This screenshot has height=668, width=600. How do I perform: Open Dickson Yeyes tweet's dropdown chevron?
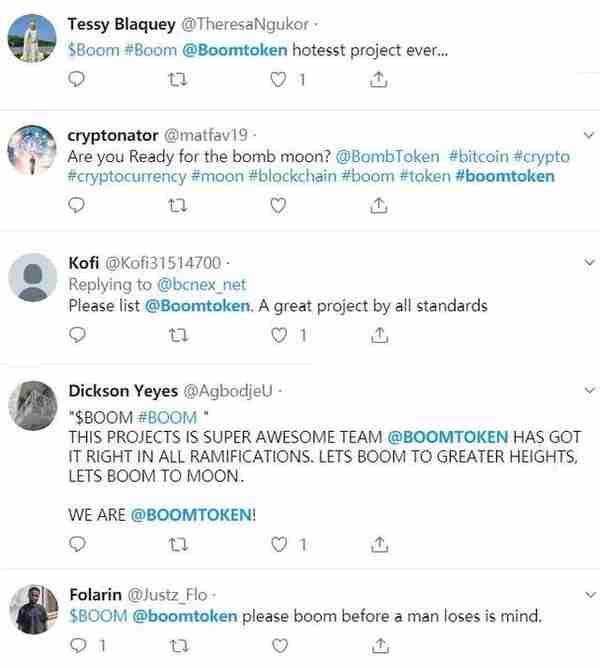coord(590,390)
